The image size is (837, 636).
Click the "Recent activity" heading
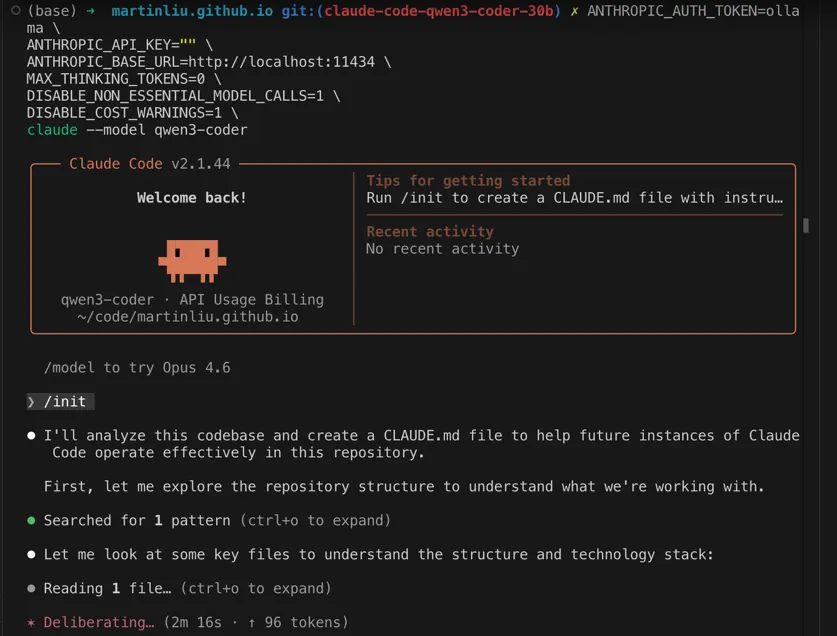pos(430,231)
